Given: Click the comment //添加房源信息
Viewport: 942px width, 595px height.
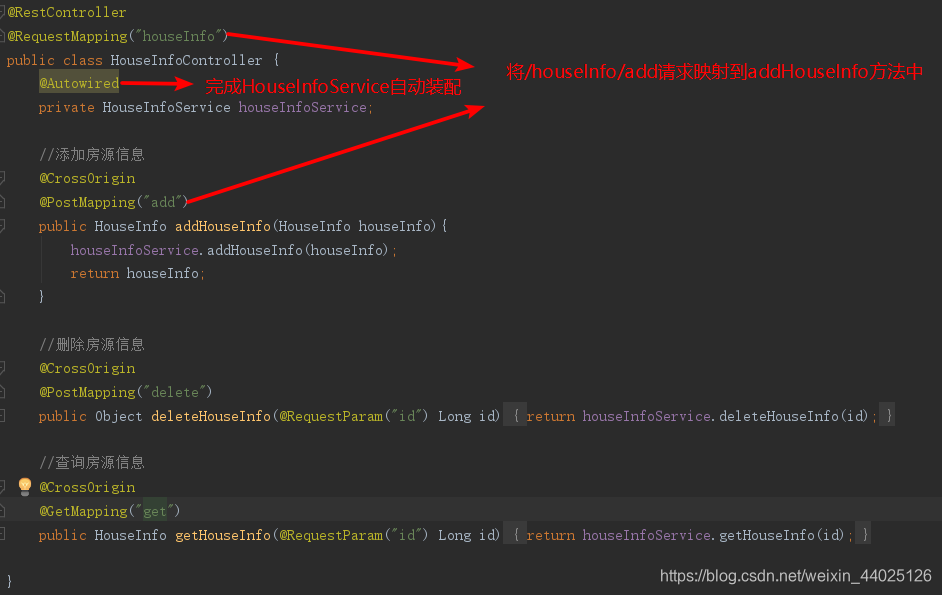Looking at the screenshot, I should click(x=92, y=154).
